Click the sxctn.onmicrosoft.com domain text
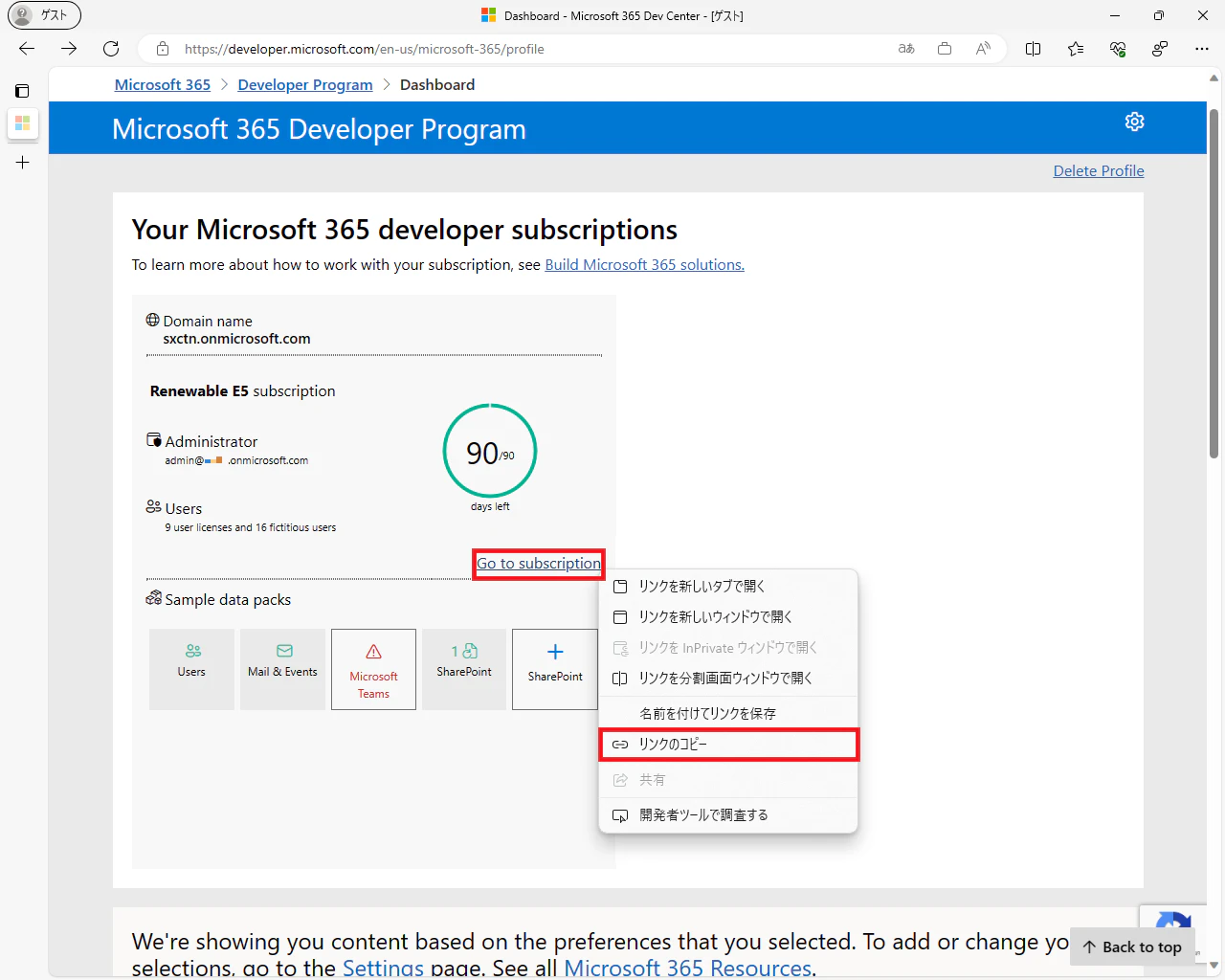 pos(236,339)
